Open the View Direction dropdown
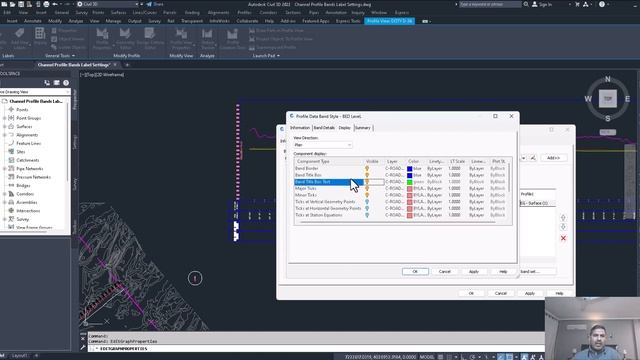Screen dimensions: 640x360 click(x=322, y=145)
